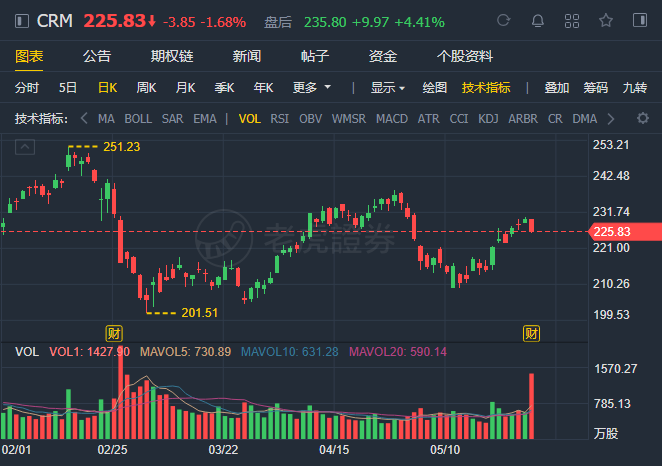Image resolution: width=662 pixels, height=466 pixels.
Task: Click the CRM ticker symbol
Action: click(54, 21)
